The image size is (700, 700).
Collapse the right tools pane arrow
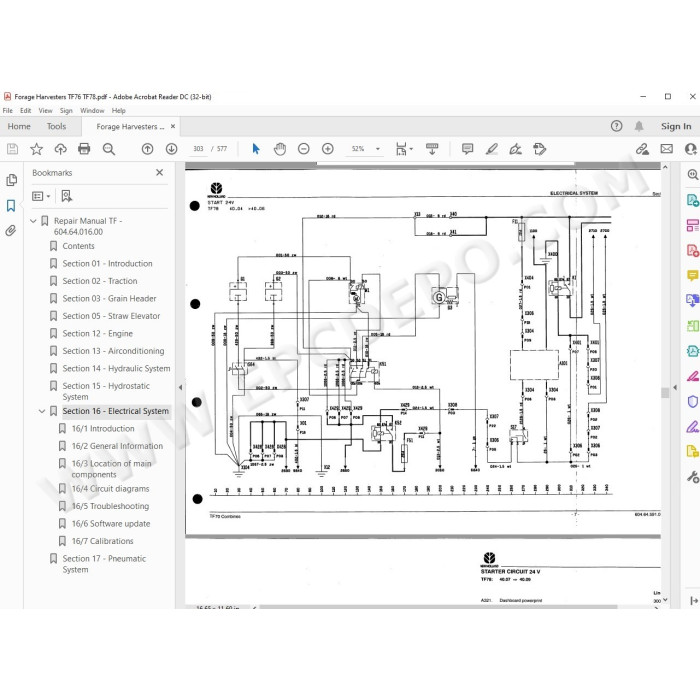[675, 388]
